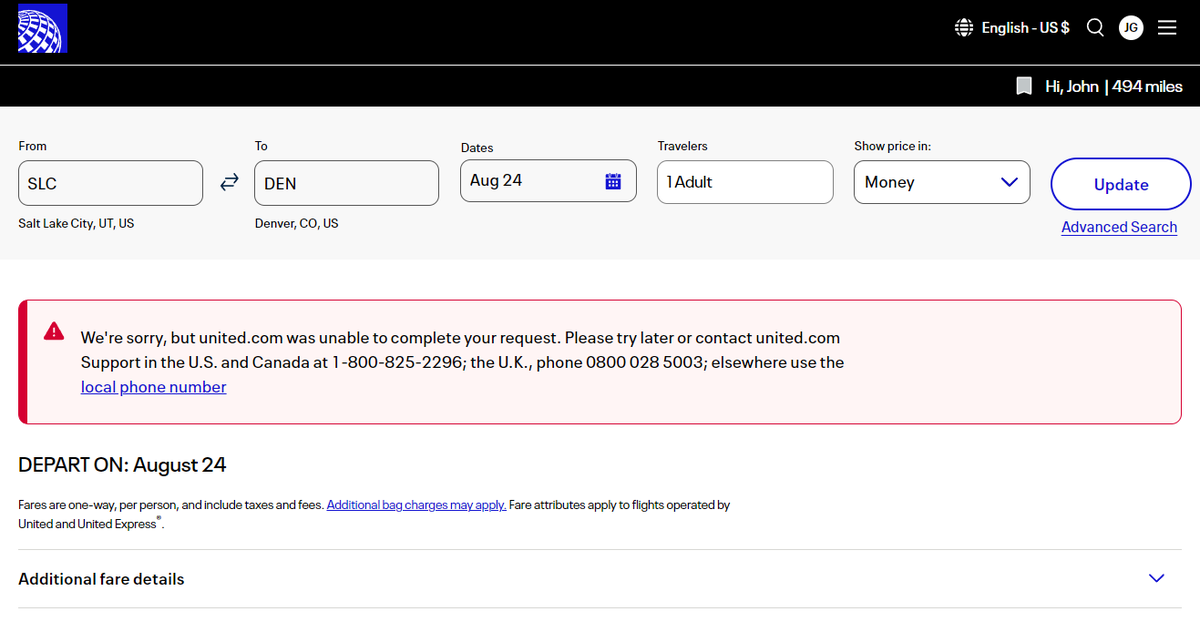Image resolution: width=1200 pixels, height=642 pixels.
Task: Open the JG profile avatar
Action: (x=1131, y=28)
